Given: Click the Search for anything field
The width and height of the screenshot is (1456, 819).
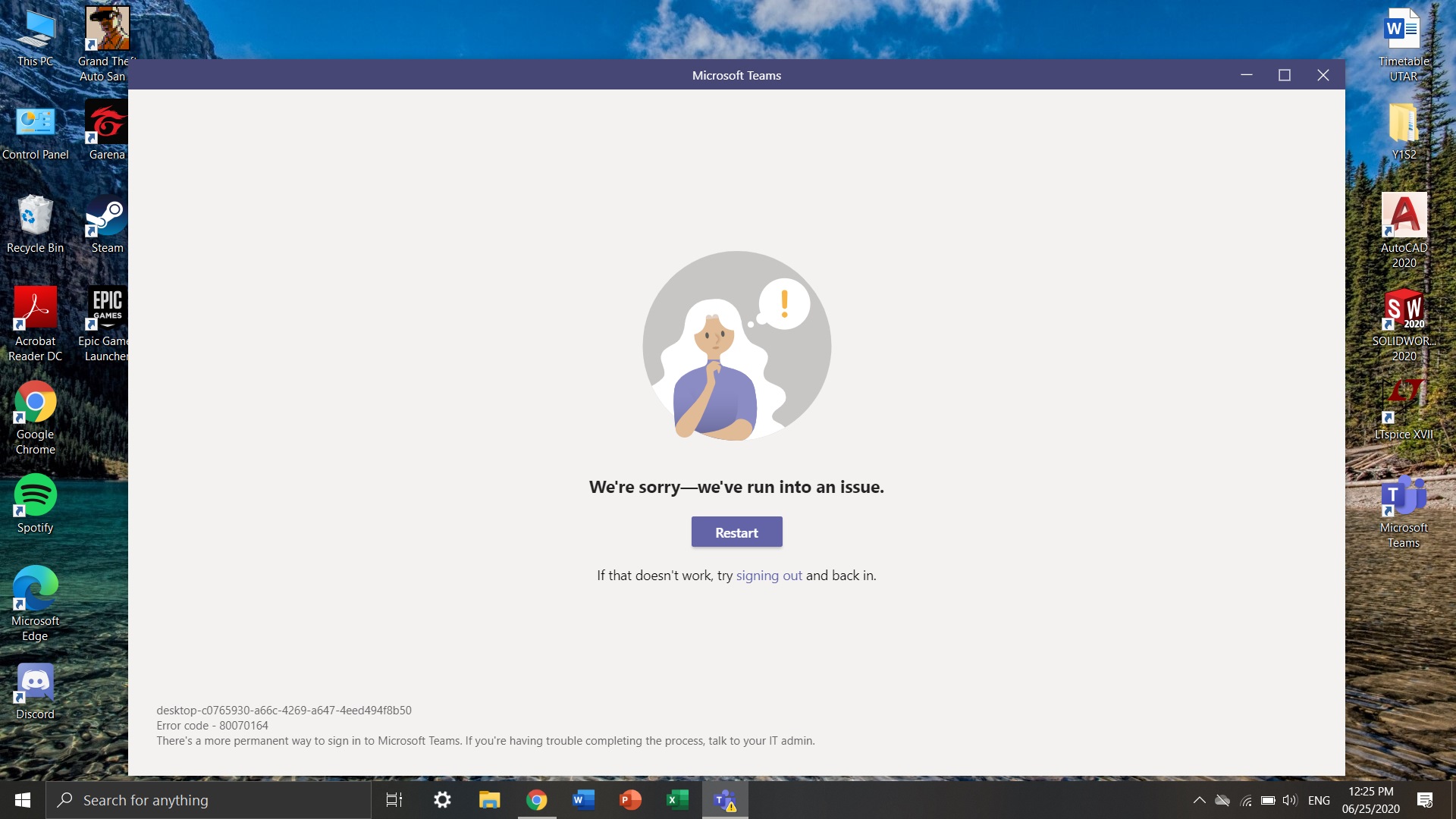Looking at the screenshot, I should [x=209, y=800].
